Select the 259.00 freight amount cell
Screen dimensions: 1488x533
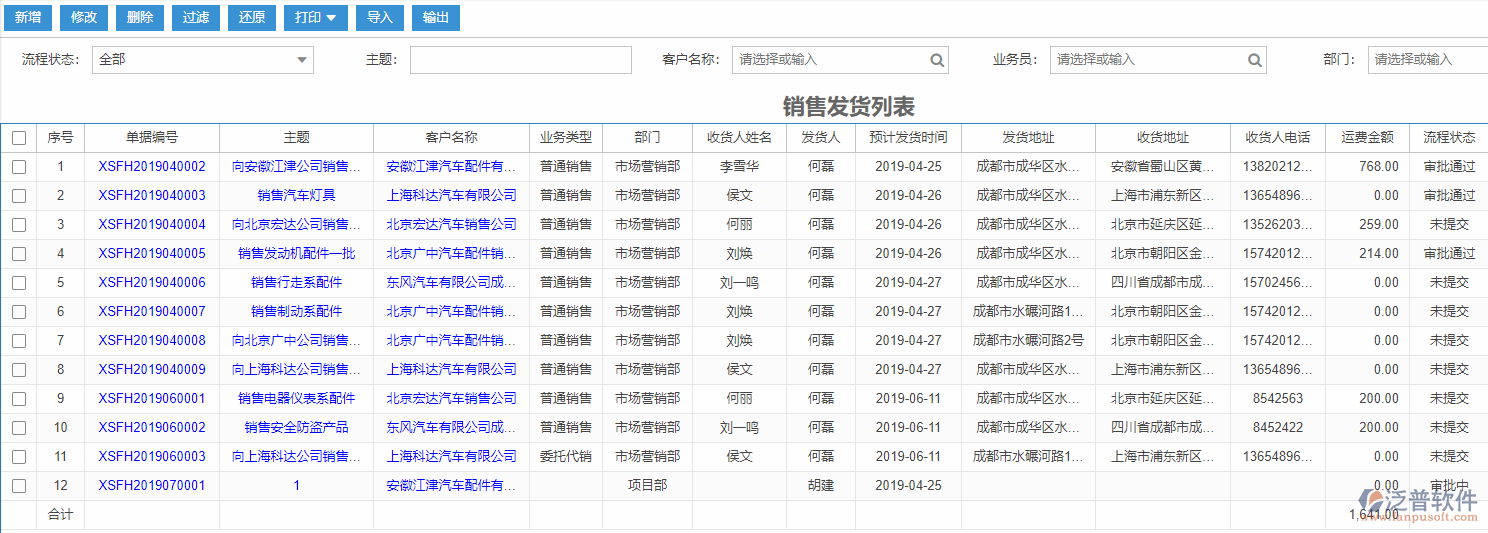click(x=1367, y=225)
